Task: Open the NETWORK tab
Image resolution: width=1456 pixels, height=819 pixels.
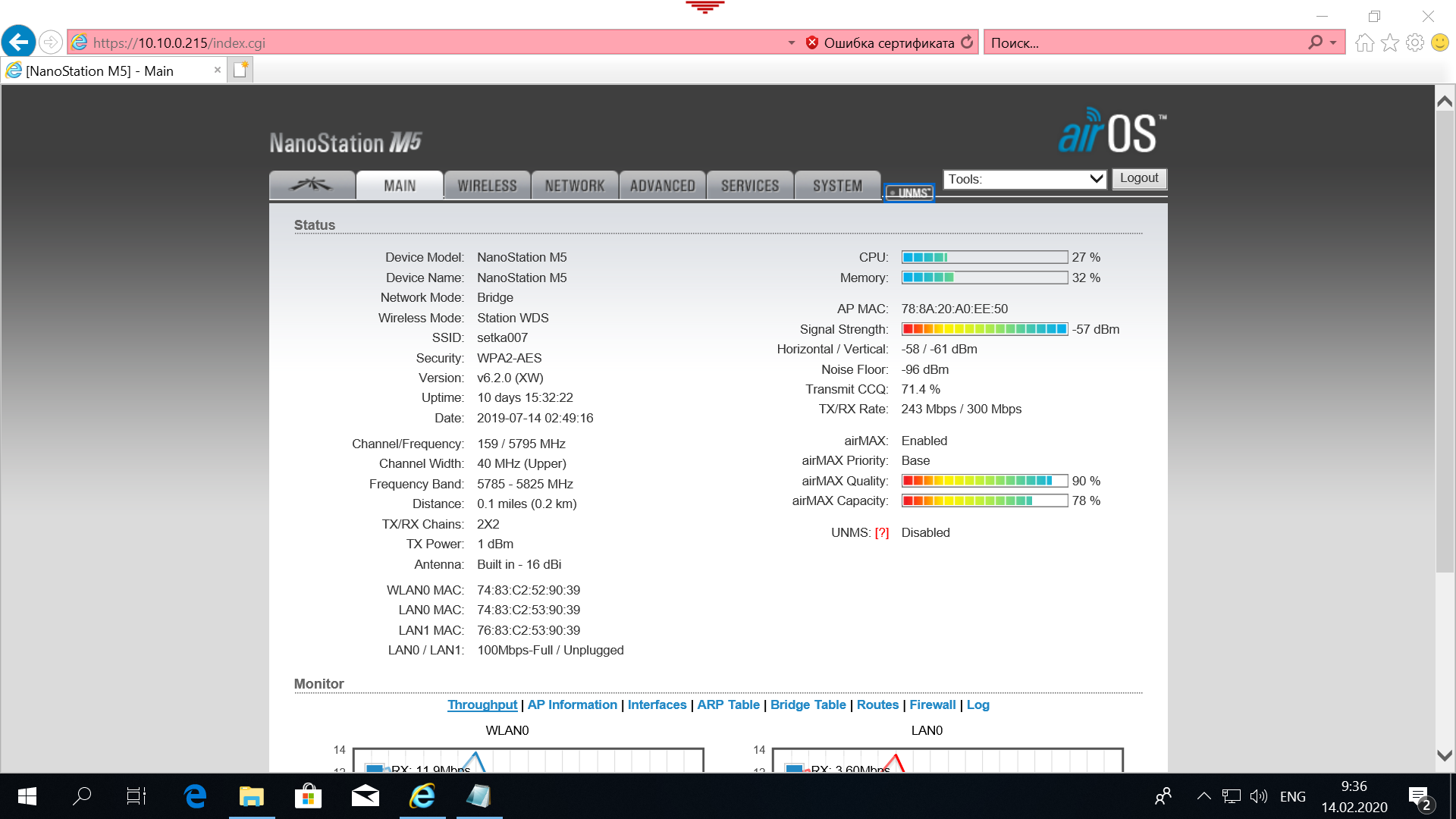Action: click(575, 185)
